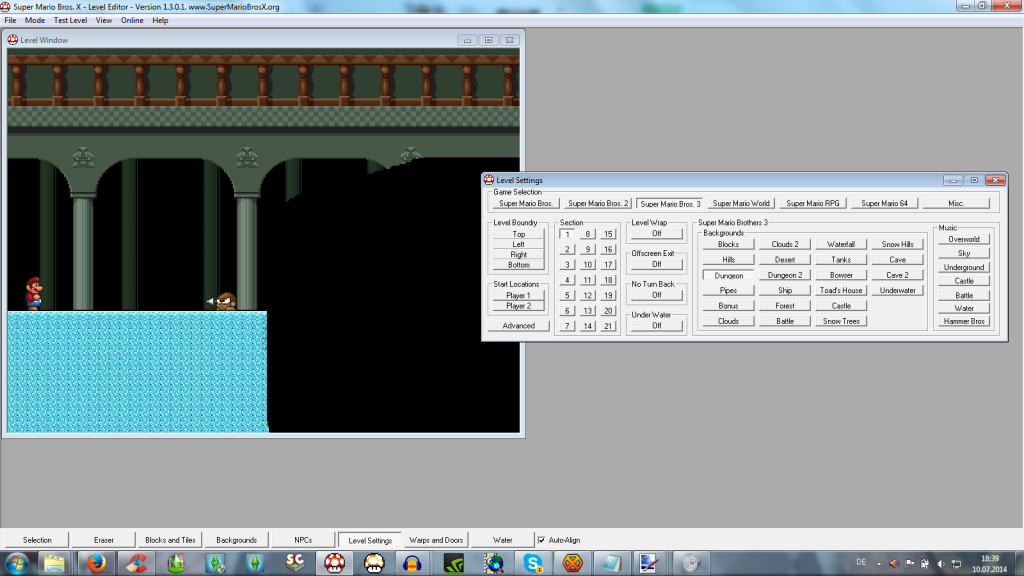The image size is (1024, 576).
Task: Open CCleaner from the taskbar
Action: click(x=136, y=563)
